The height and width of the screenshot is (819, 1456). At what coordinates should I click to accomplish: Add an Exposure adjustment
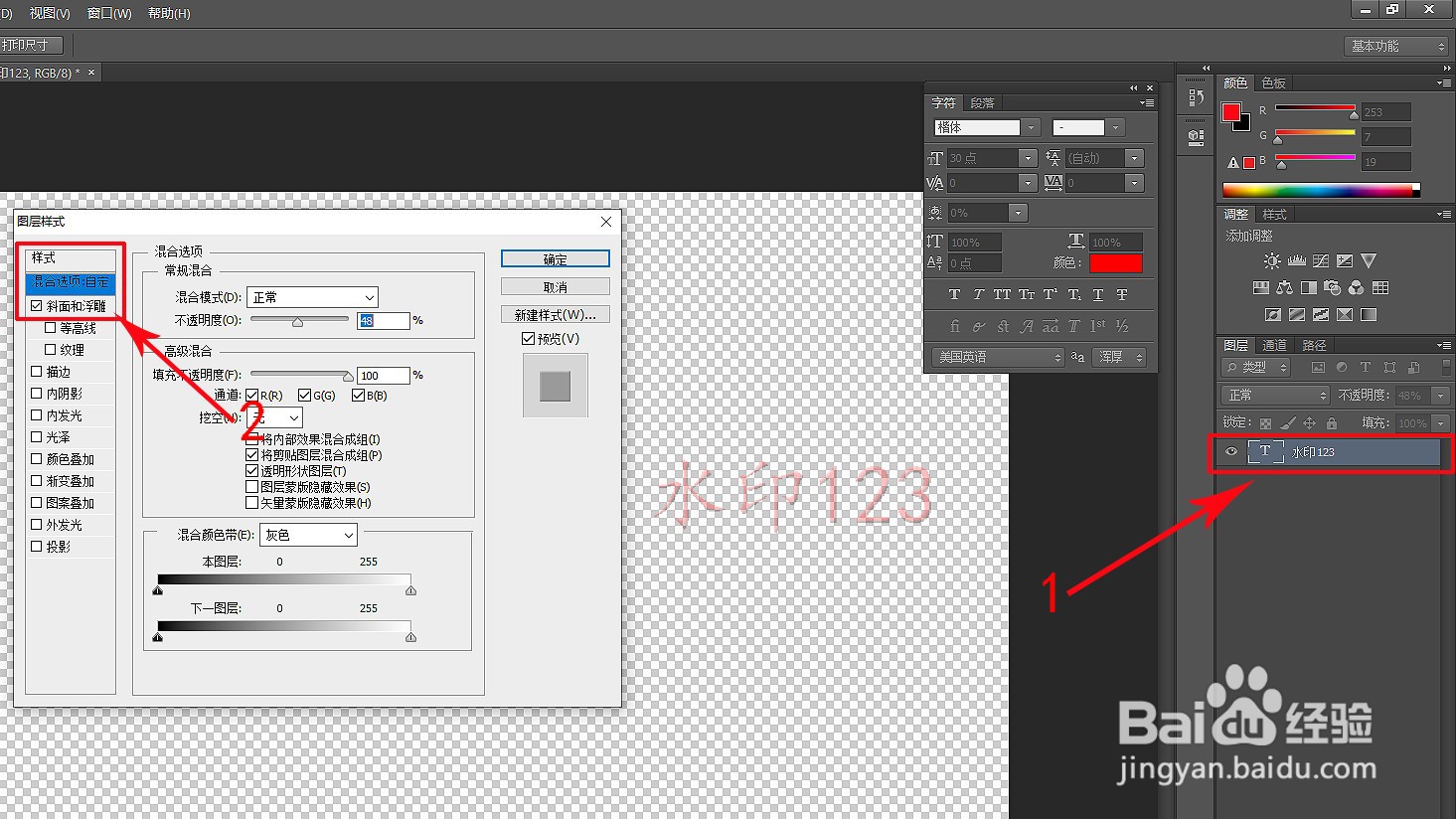tap(1345, 261)
